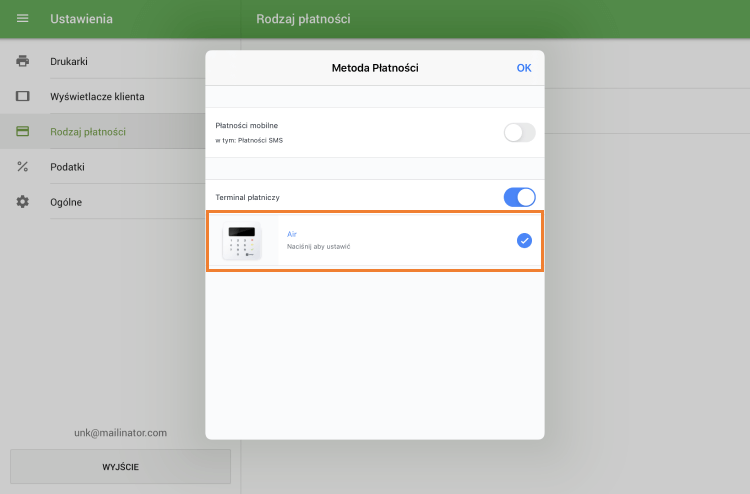
Task: Open the hamburger menu in the header
Action: (22, 19)
